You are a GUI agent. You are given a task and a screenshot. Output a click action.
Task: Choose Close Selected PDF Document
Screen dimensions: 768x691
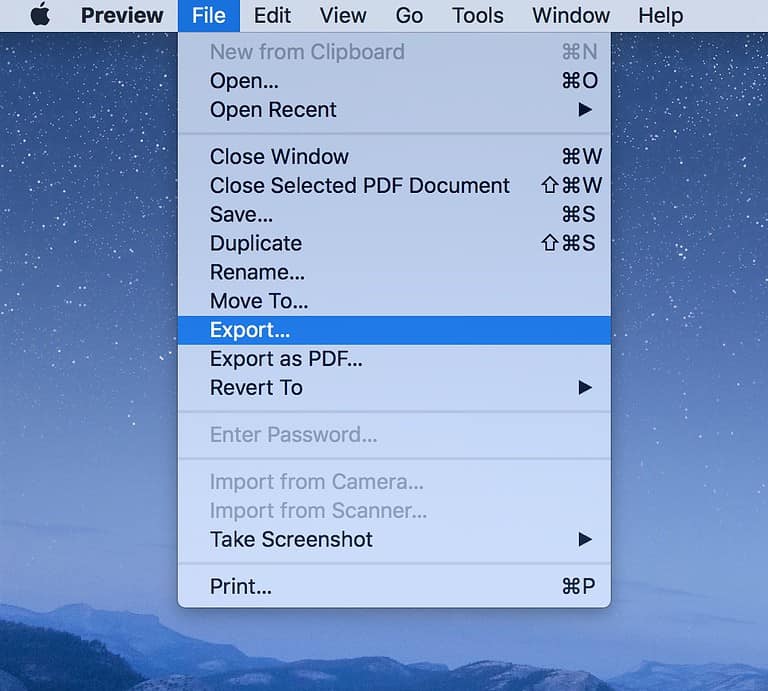click(x=359, y=186)
